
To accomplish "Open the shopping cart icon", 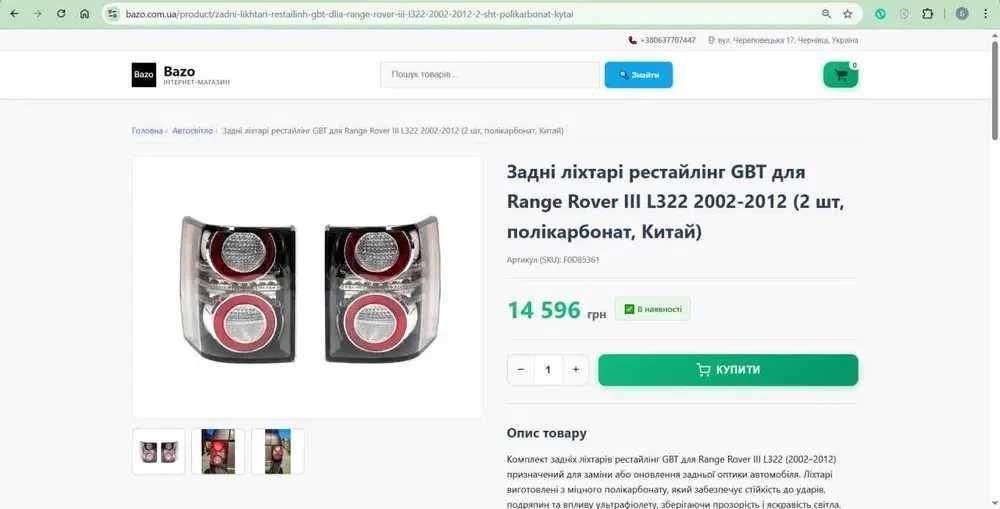I will coord(841,75).
